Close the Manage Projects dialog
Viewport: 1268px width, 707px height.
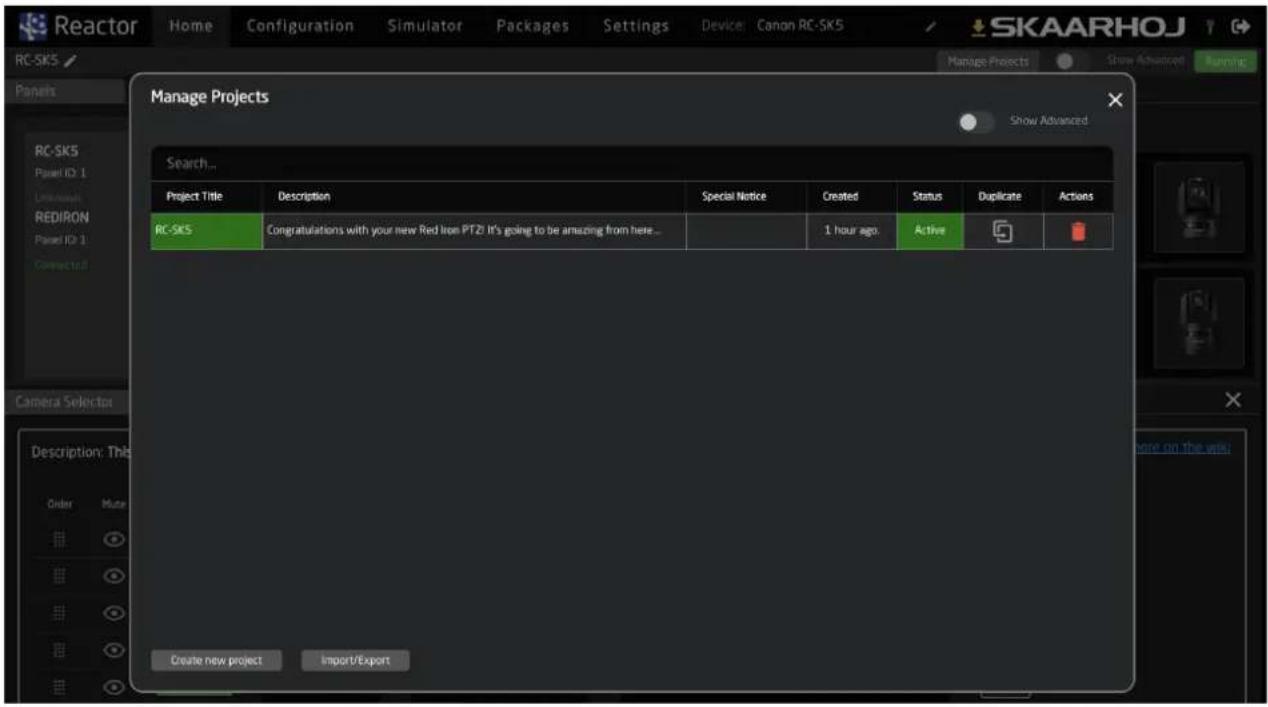click(x=1116, y=100)
